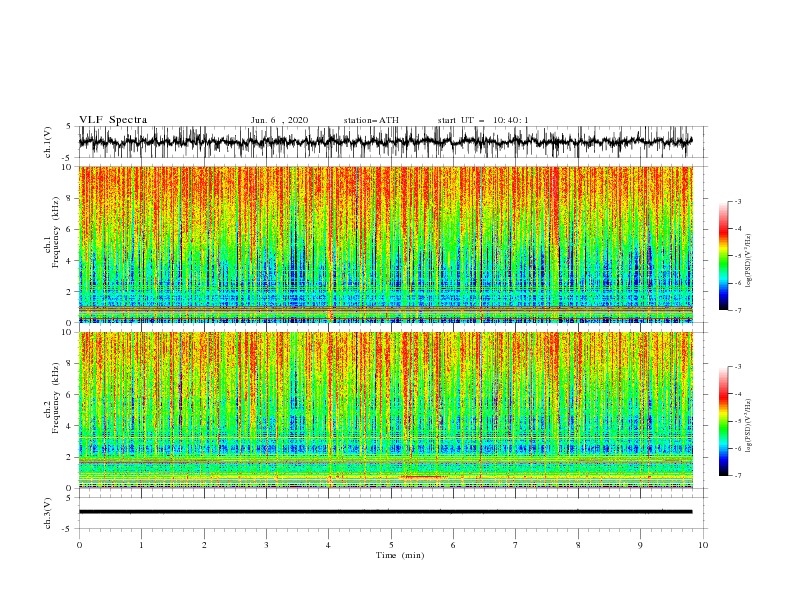Click the "start UT = 10:40: 1" text
This screenshot has height=612, width=792.
click(483, 120)
